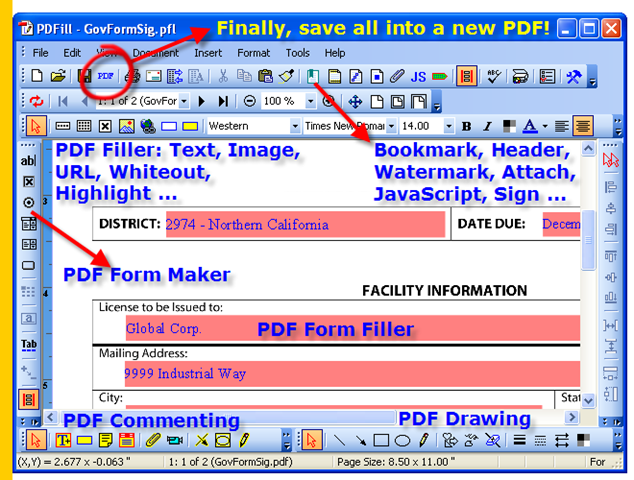Open a file with the folder icon
Viewport: 634px width, 480px height.
(58, 76)
